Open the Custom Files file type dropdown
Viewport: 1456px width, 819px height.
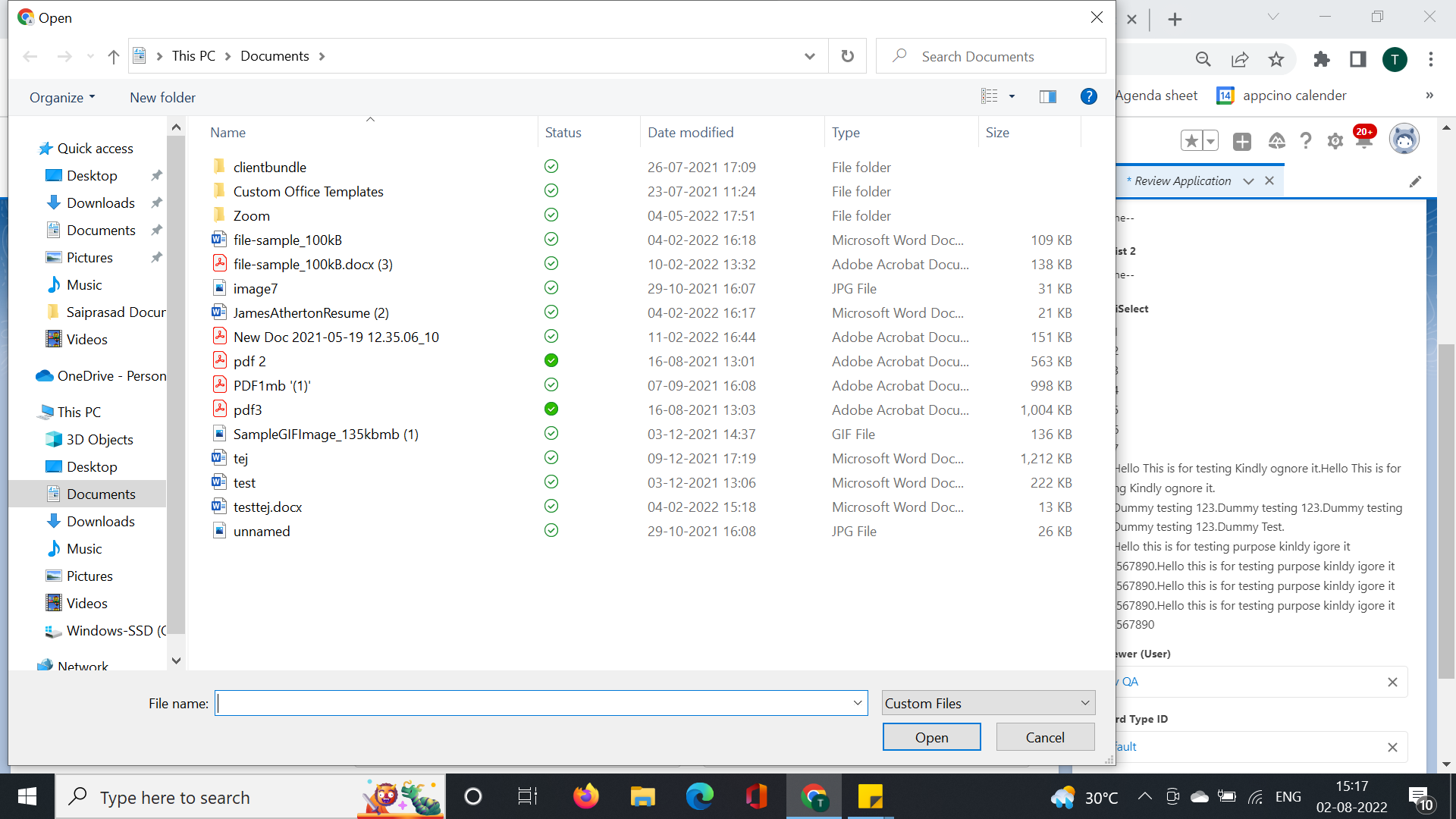pyautogui.click(x=988, y=703)
